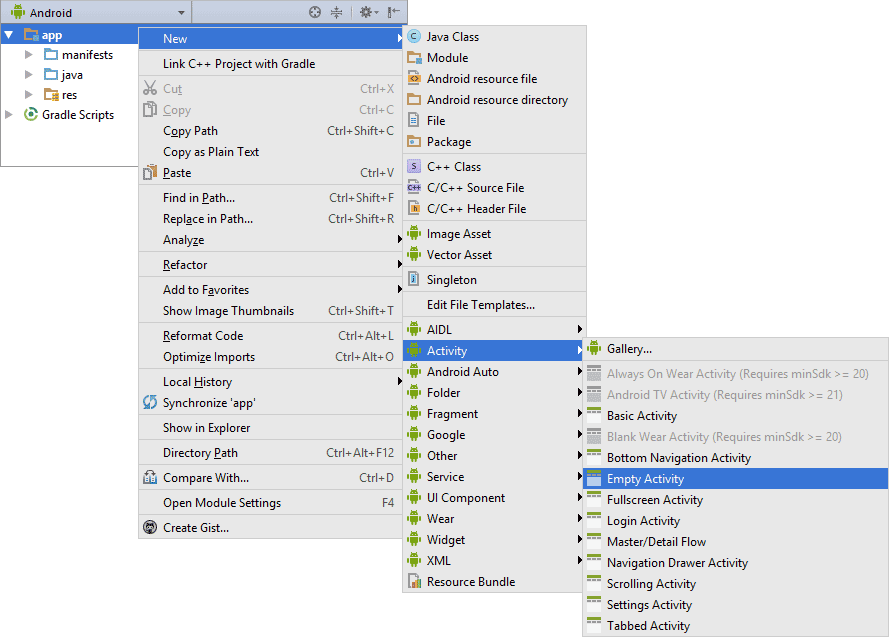This screenshot has width=889, height=637.
Task: Click the Java Class icon in New submenu
Action: tap(414, 37)
